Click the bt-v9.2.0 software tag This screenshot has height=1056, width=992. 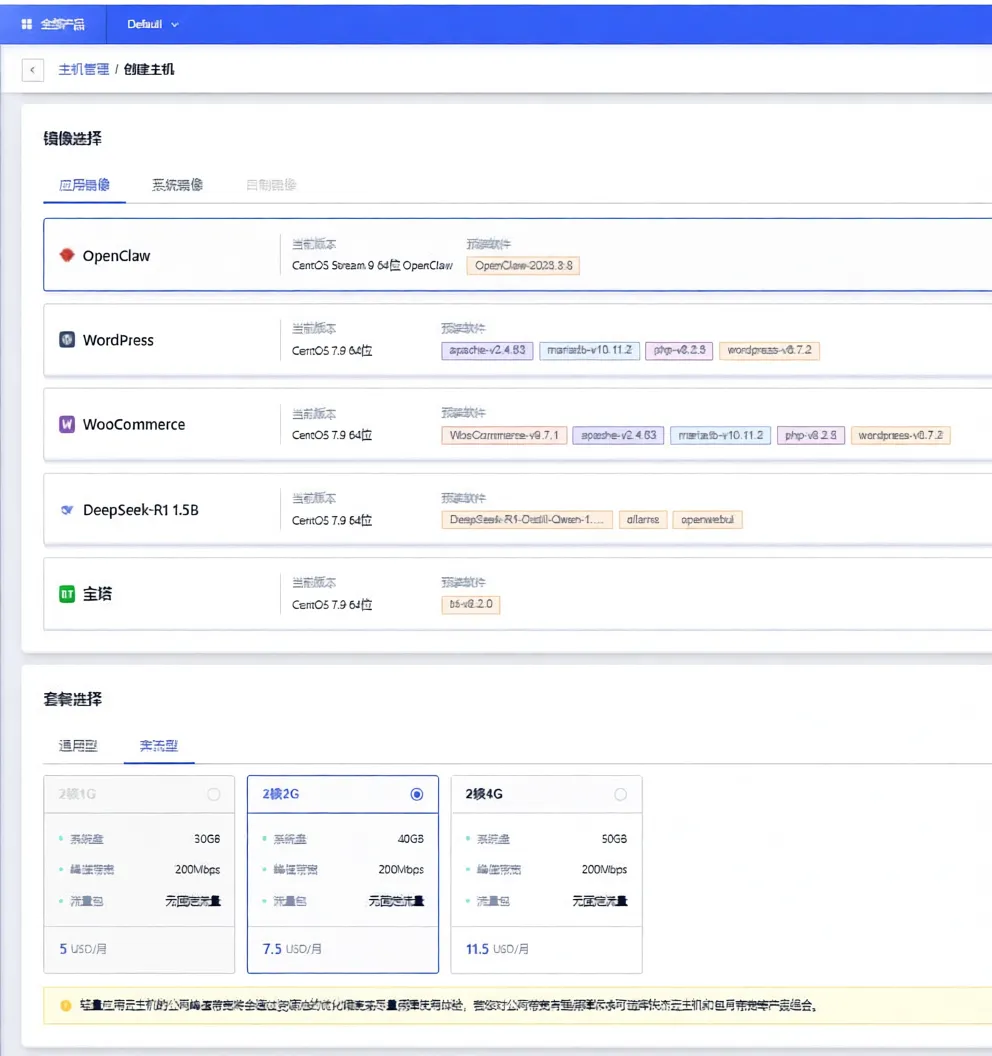pyautogui.click(x=470, y=604)
